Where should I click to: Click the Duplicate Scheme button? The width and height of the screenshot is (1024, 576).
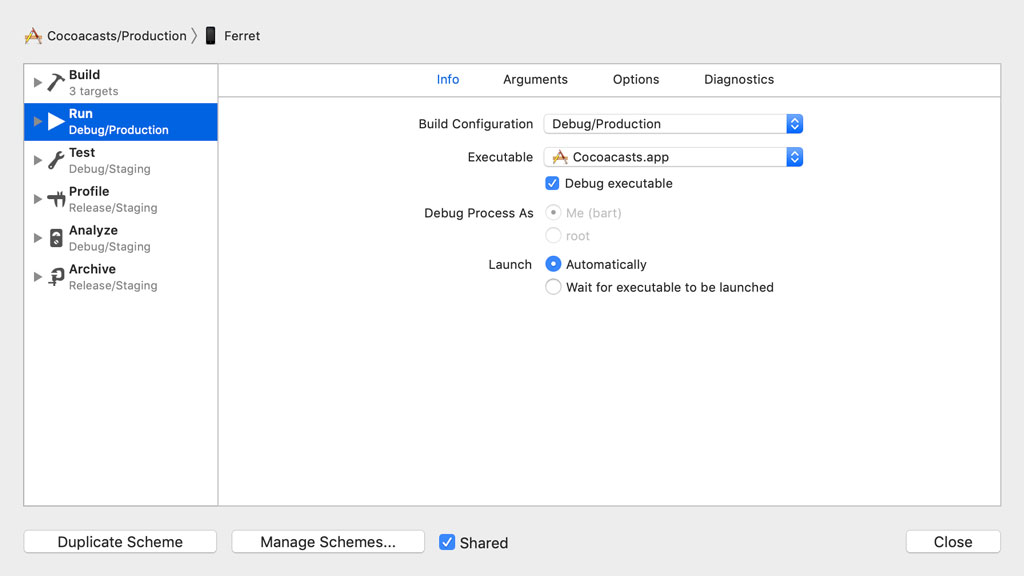[x=119, y=541]
